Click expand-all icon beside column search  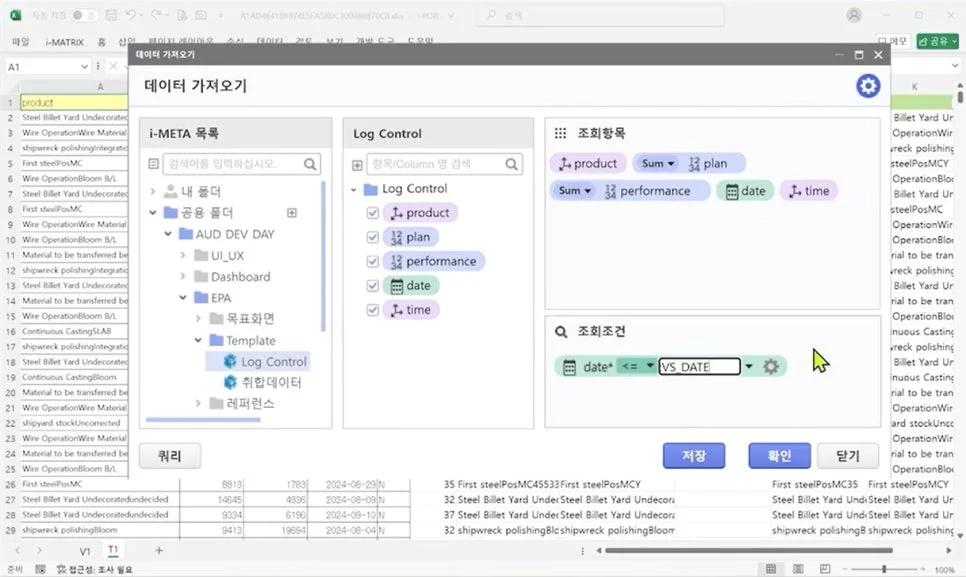coord(358,165)
